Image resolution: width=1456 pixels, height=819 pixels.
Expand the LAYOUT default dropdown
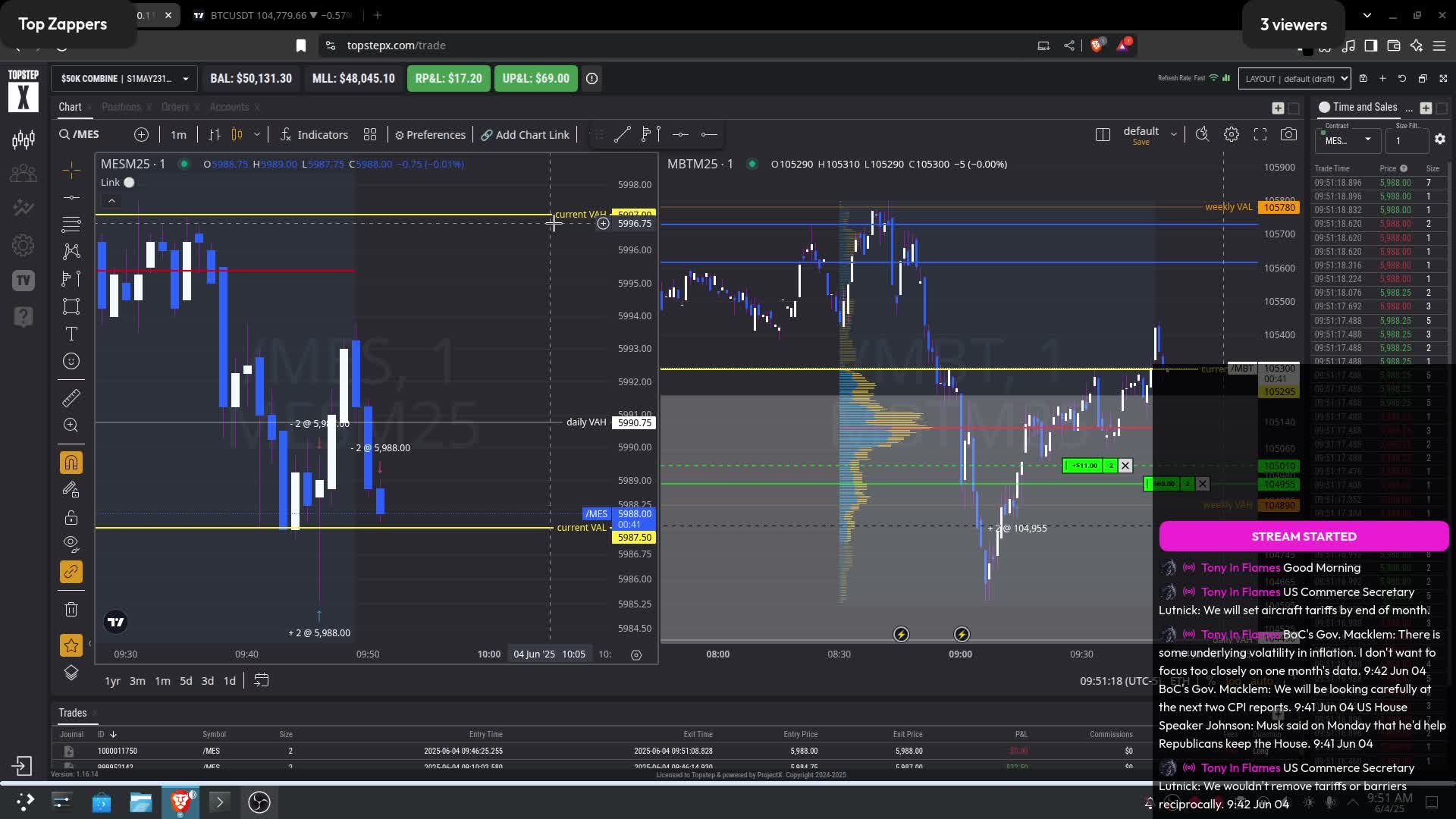[x=1294, y=78]
